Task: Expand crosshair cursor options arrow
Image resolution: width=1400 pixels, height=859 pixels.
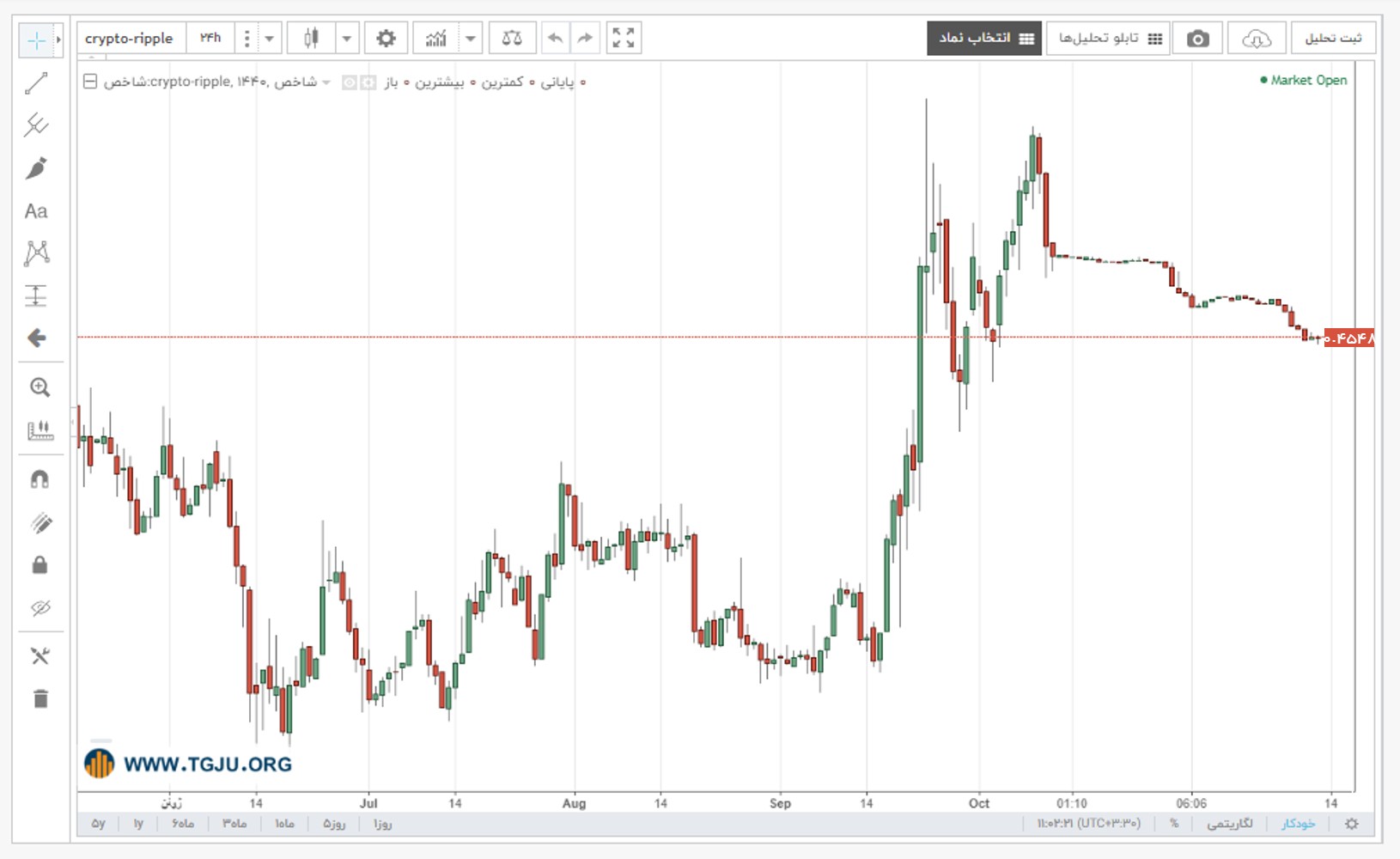Action: pyautogui.click(x=58, y=40)
